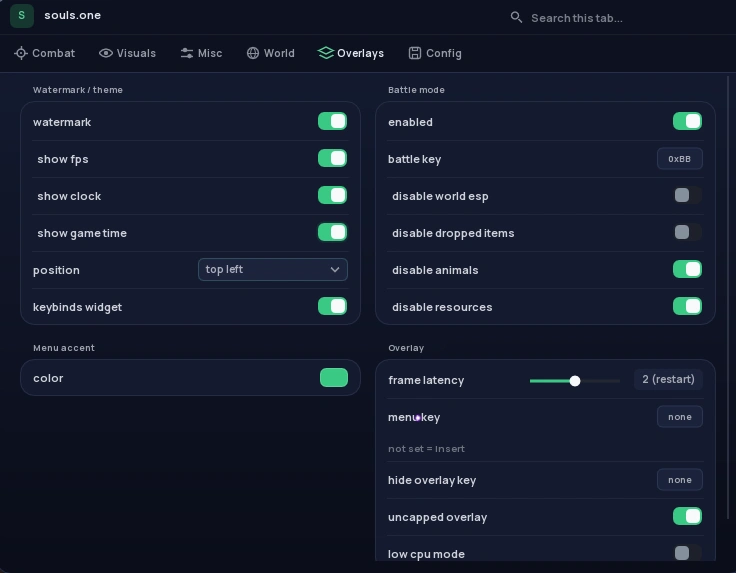
Task: Toggle disable animals off
Action: click(687, 269)
